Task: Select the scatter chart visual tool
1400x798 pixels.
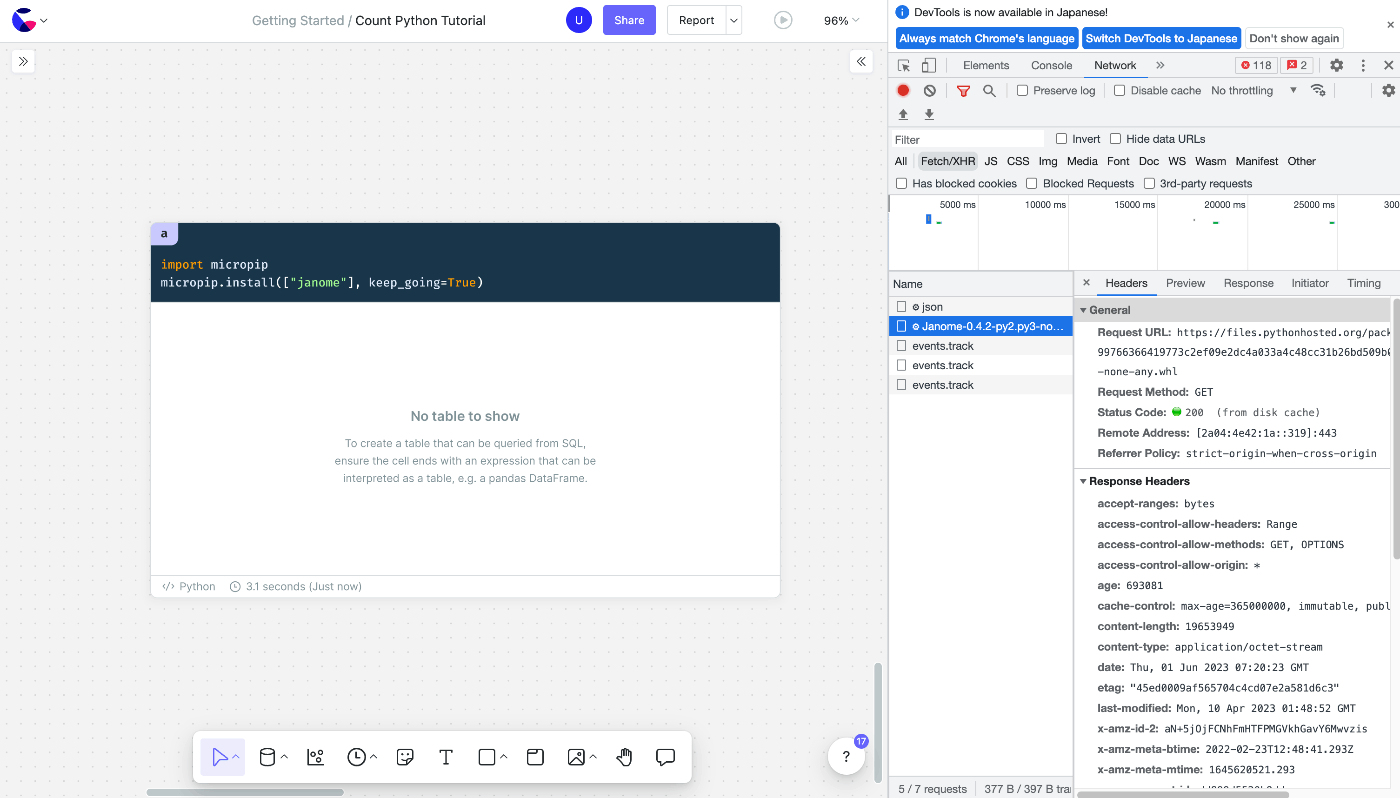Action: point(315,757)
